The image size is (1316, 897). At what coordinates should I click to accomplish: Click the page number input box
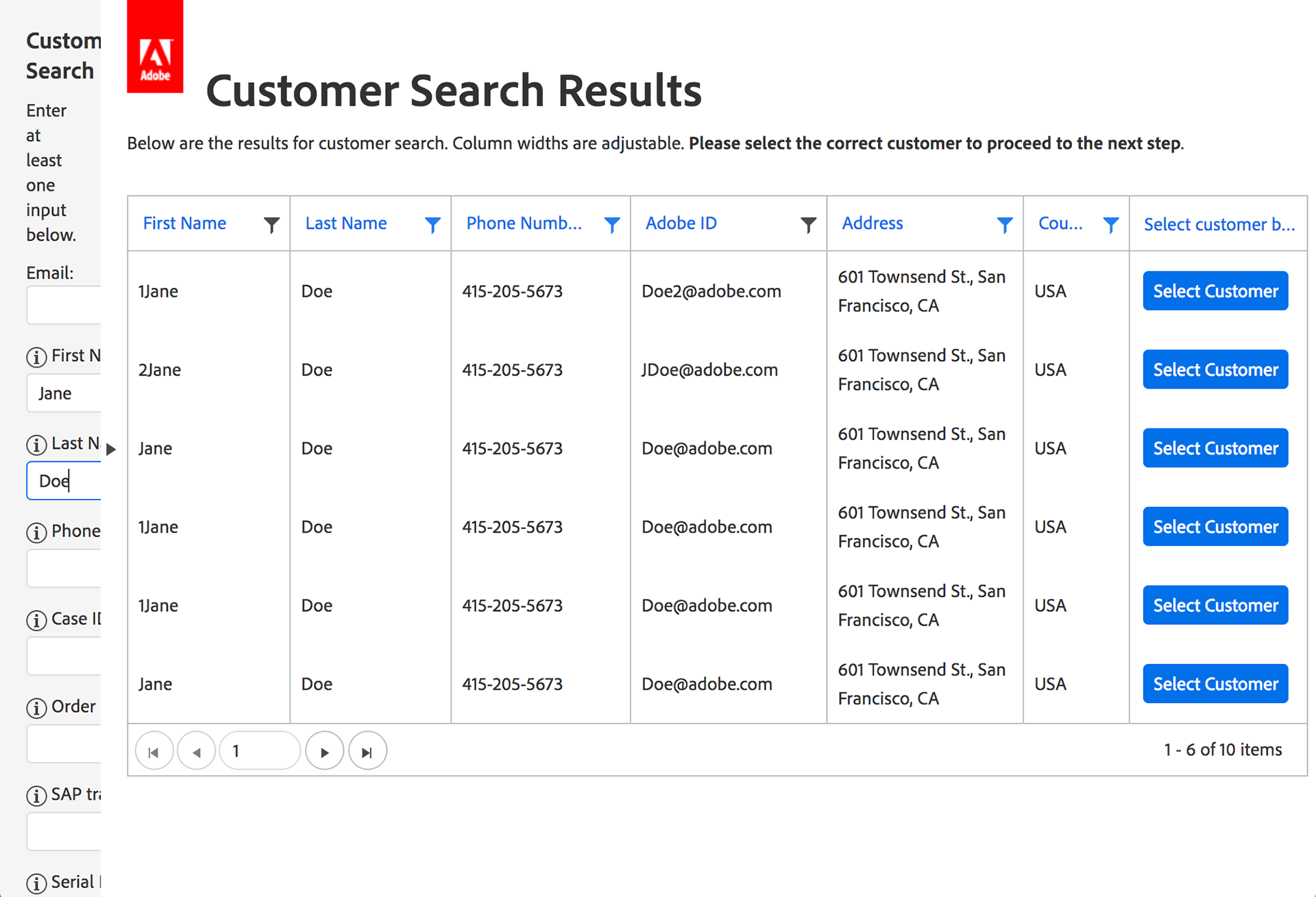tap(259, 752)
